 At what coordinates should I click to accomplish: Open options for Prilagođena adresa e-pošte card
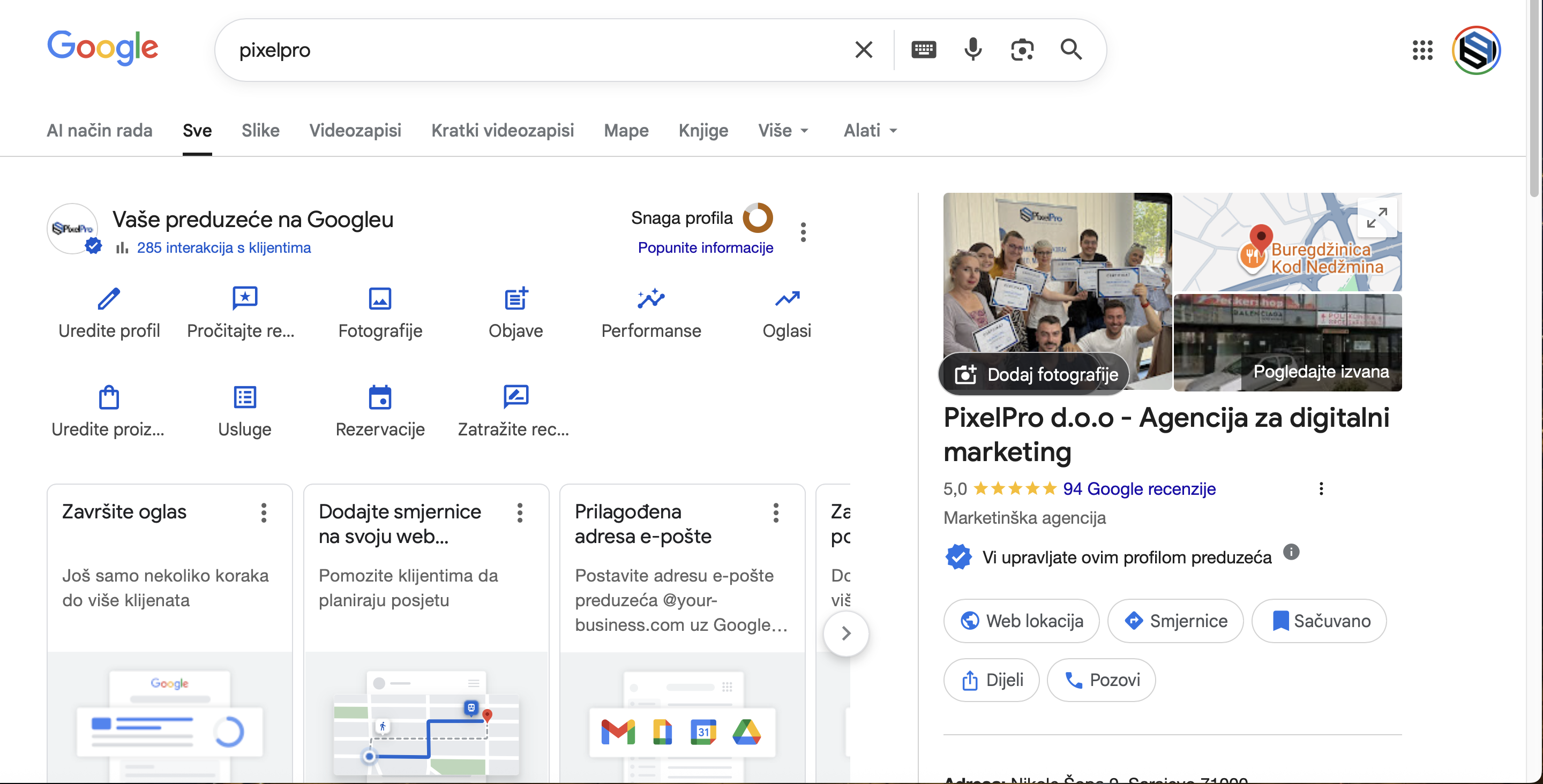(776, 512)
